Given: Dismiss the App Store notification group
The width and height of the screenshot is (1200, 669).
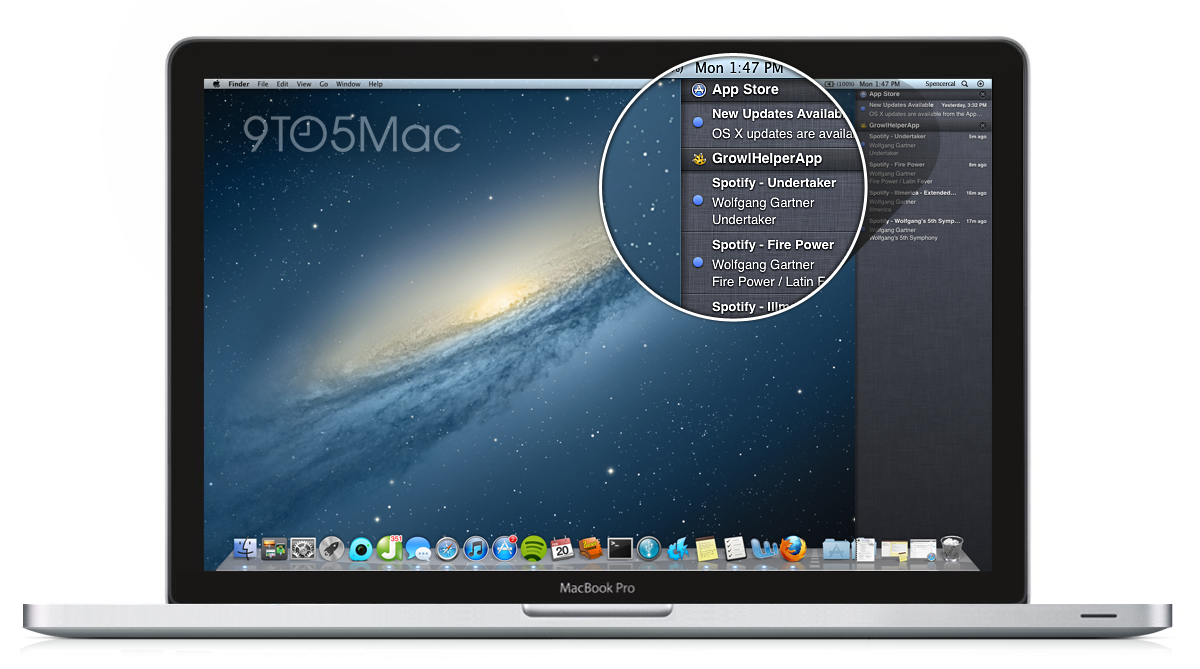Looking at the screenshot, I should coord(983,94).
